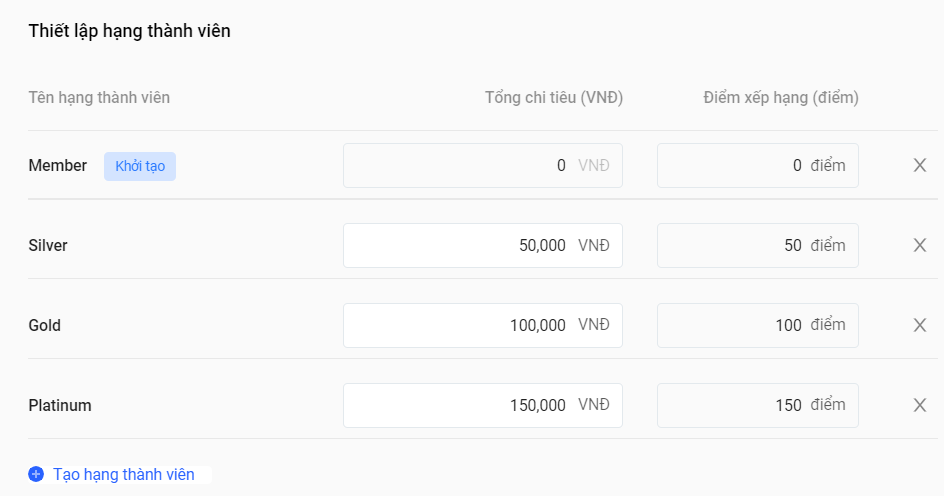Edit Gold total spend field showing 100,000
The image size is (944, 496).
483,326
